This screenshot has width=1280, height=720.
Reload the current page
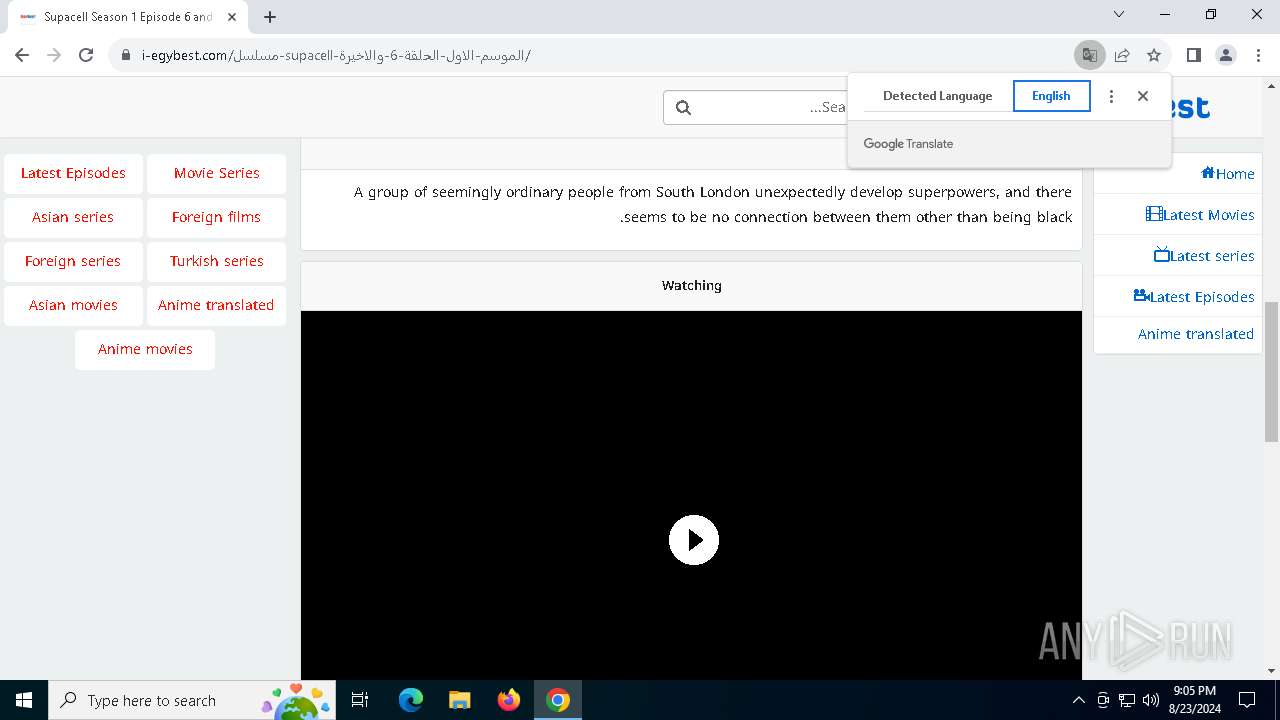point(86,55)
